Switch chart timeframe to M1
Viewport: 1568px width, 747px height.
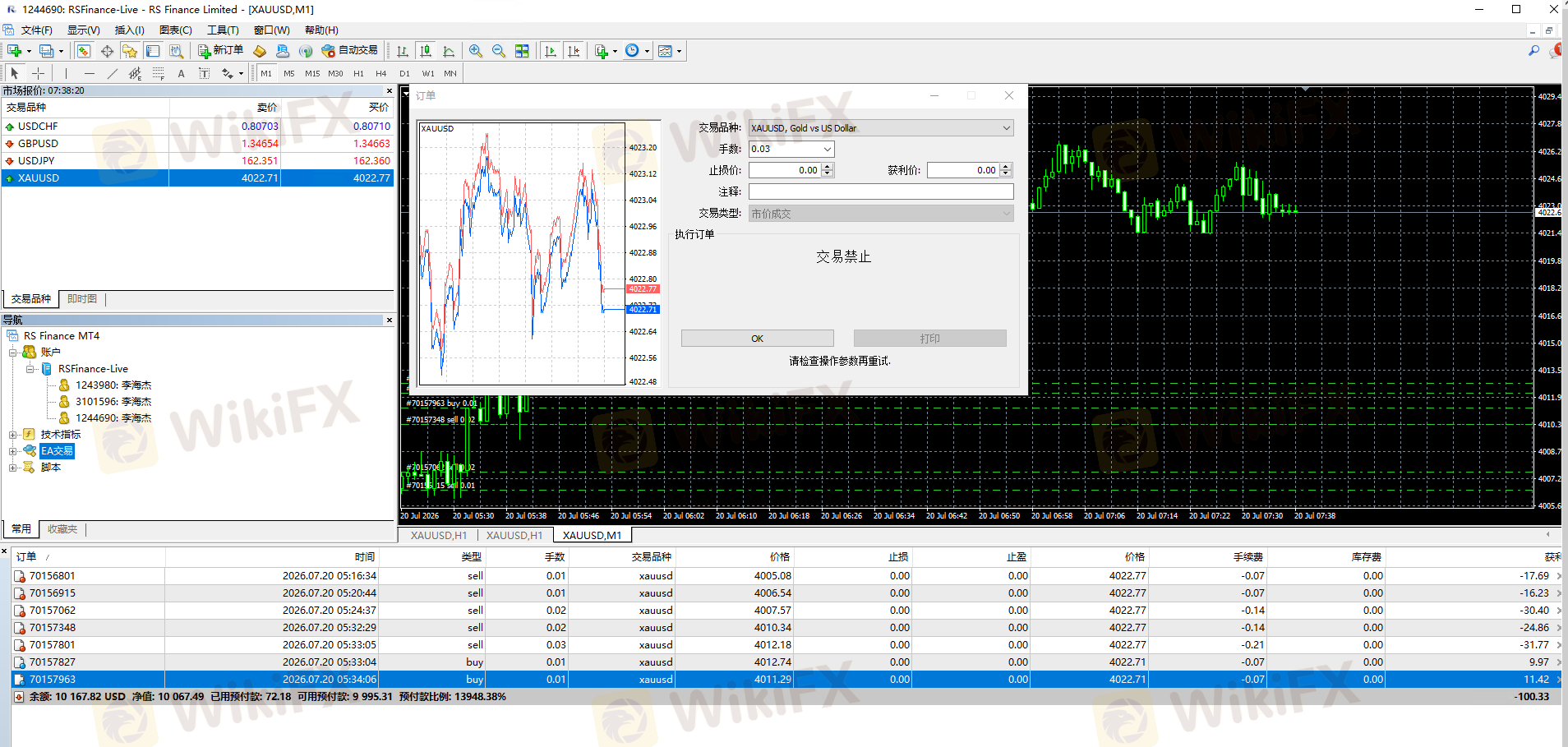pos(266,73)
